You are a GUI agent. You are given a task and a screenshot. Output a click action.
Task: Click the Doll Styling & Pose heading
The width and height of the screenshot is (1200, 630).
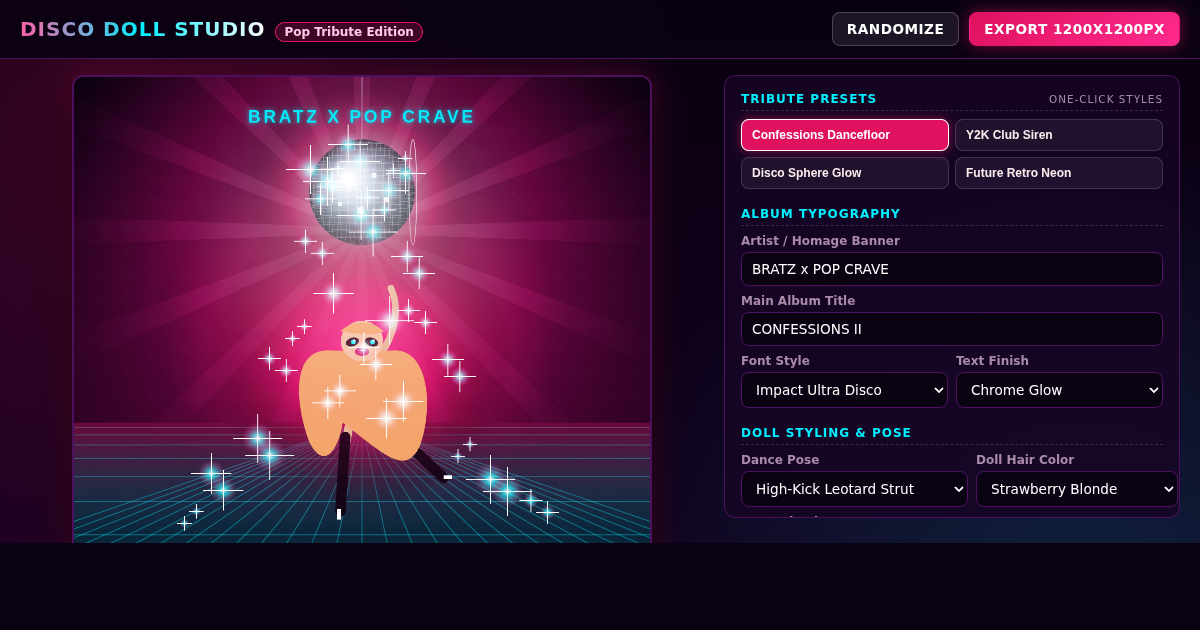(x=826, y=433)
